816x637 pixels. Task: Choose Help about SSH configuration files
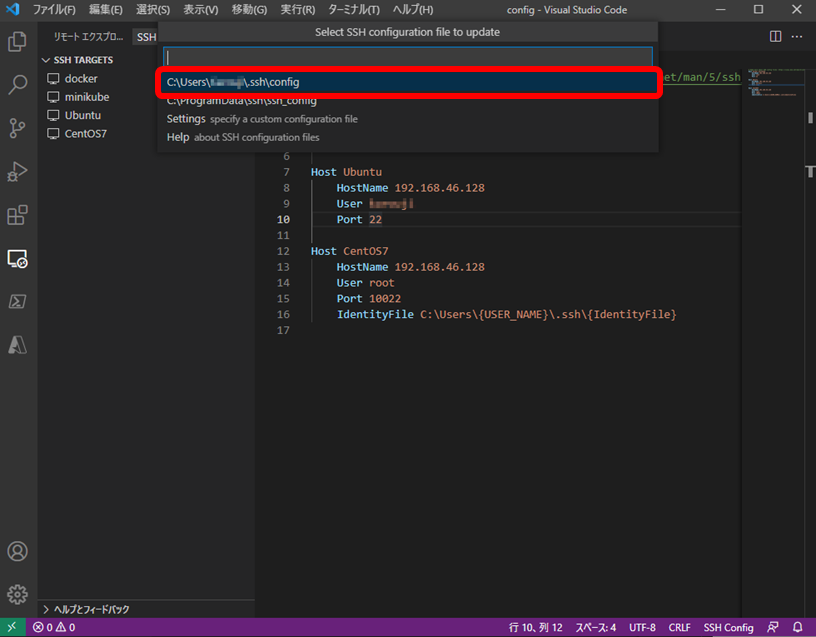click(409, 137)
